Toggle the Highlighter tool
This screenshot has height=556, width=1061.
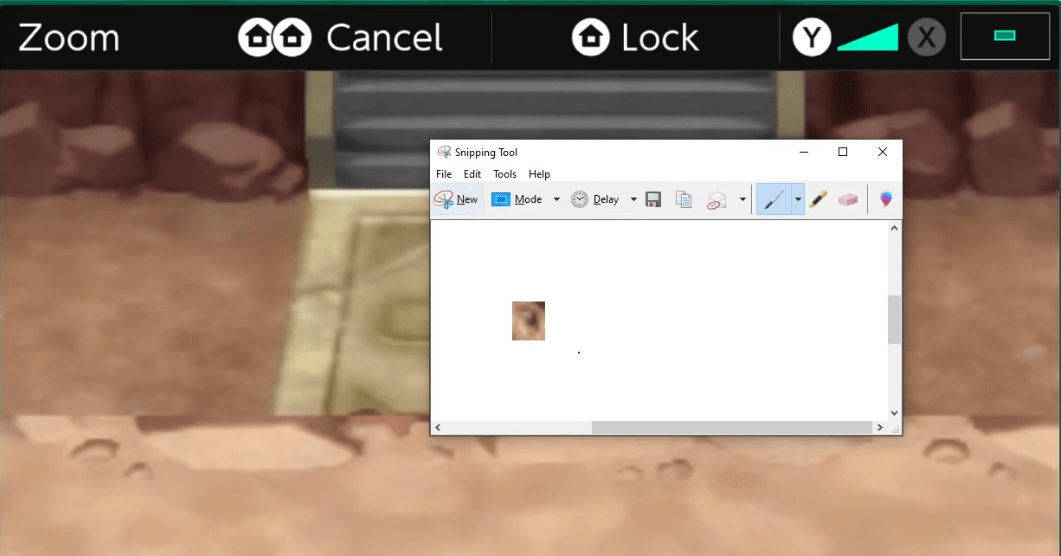(818, 200)
